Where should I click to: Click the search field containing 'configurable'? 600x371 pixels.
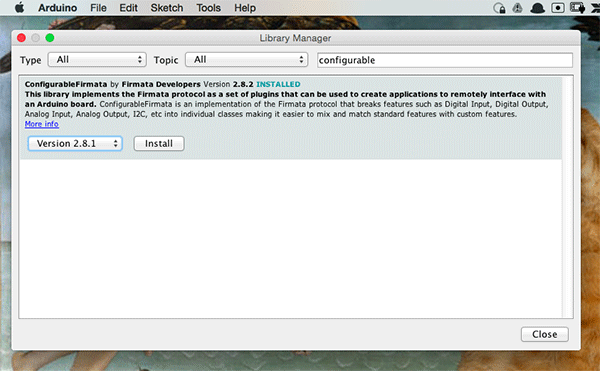point(445,60)
